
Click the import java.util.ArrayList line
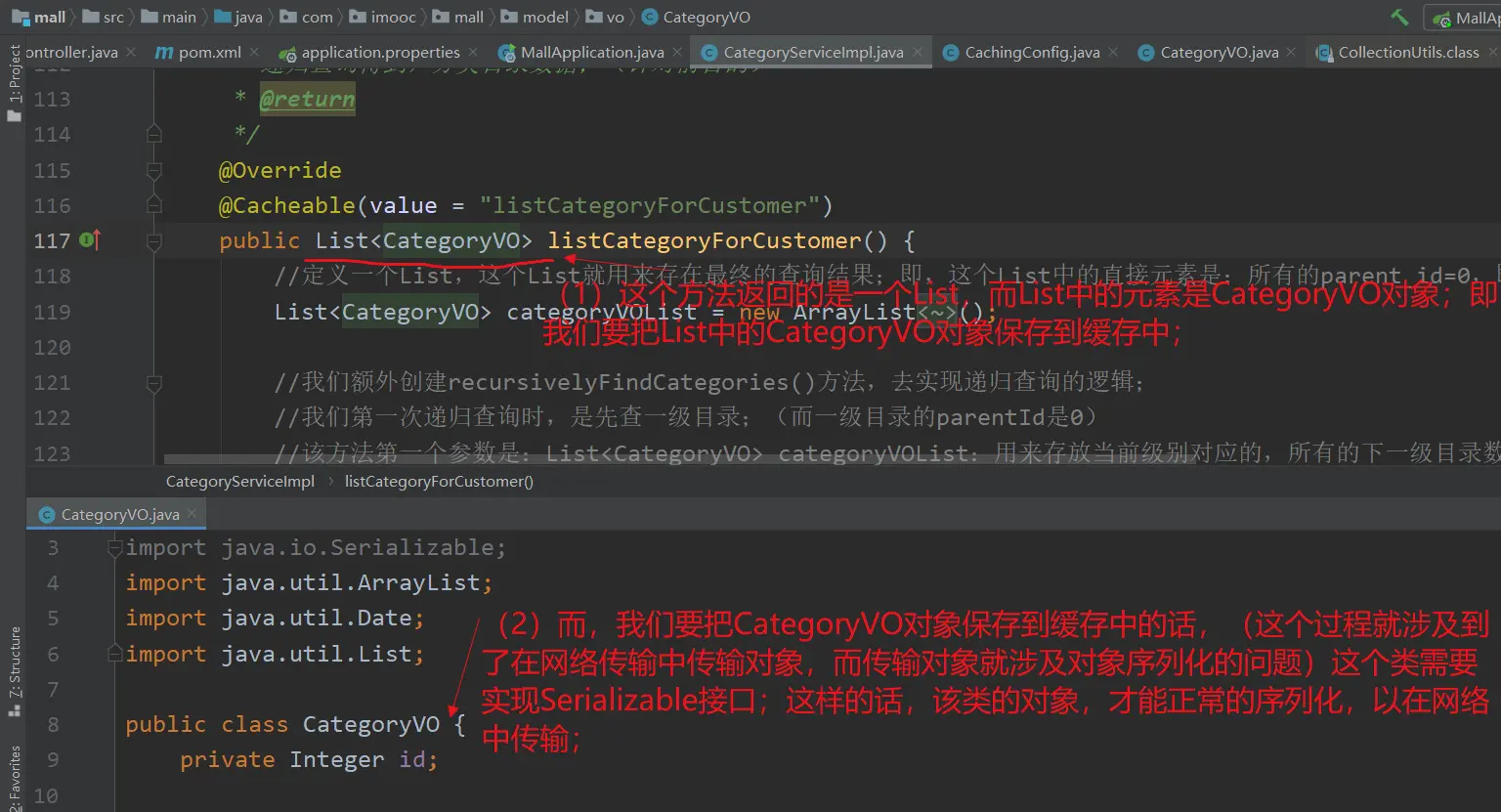click(x=309, y=582)
